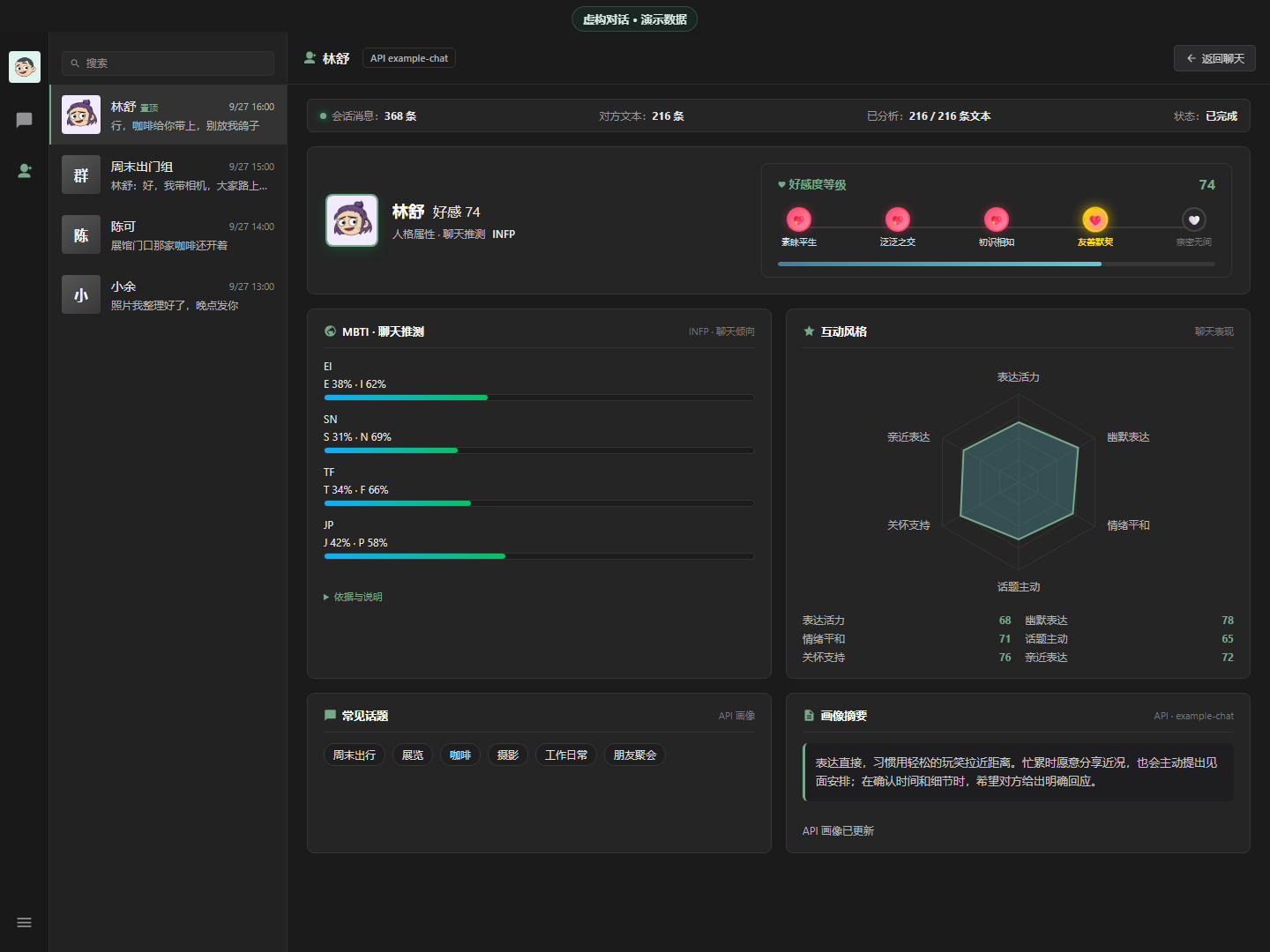Select the 陈可 conversation
Screen dimensions: 1270x952
click(168, 234)
